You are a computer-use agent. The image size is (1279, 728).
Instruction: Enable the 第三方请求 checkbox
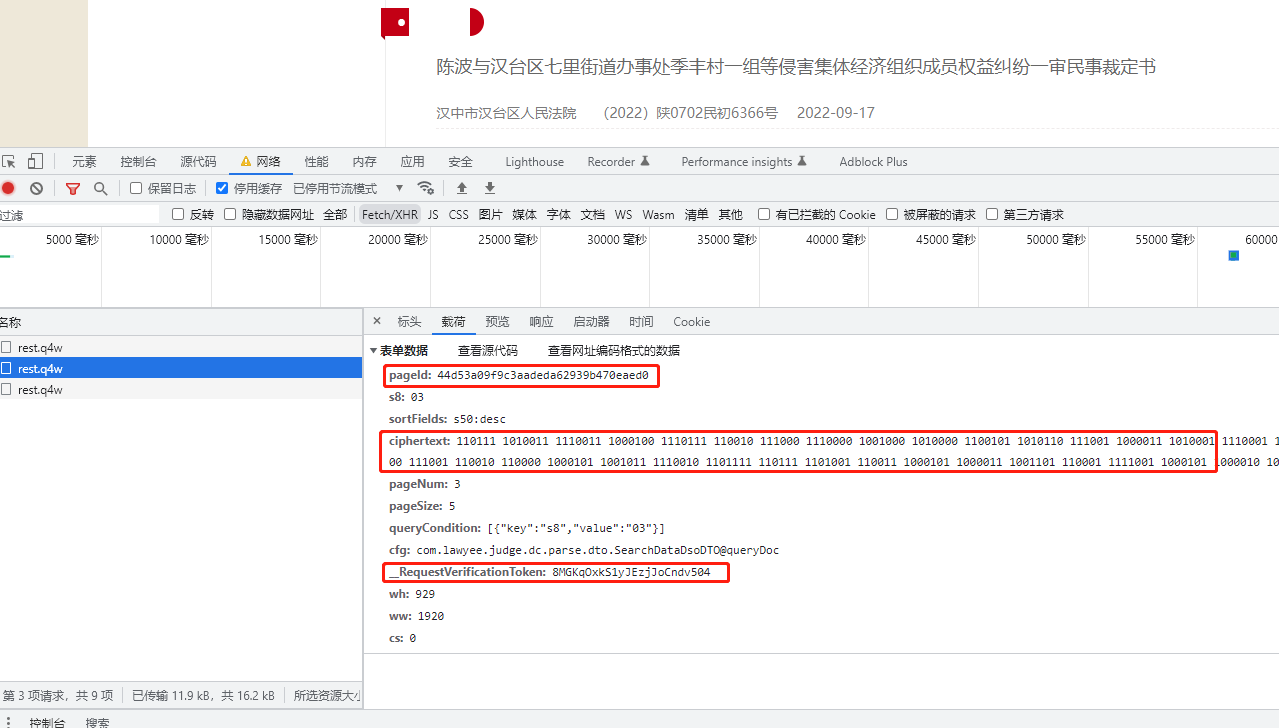(x=992, y=214)
